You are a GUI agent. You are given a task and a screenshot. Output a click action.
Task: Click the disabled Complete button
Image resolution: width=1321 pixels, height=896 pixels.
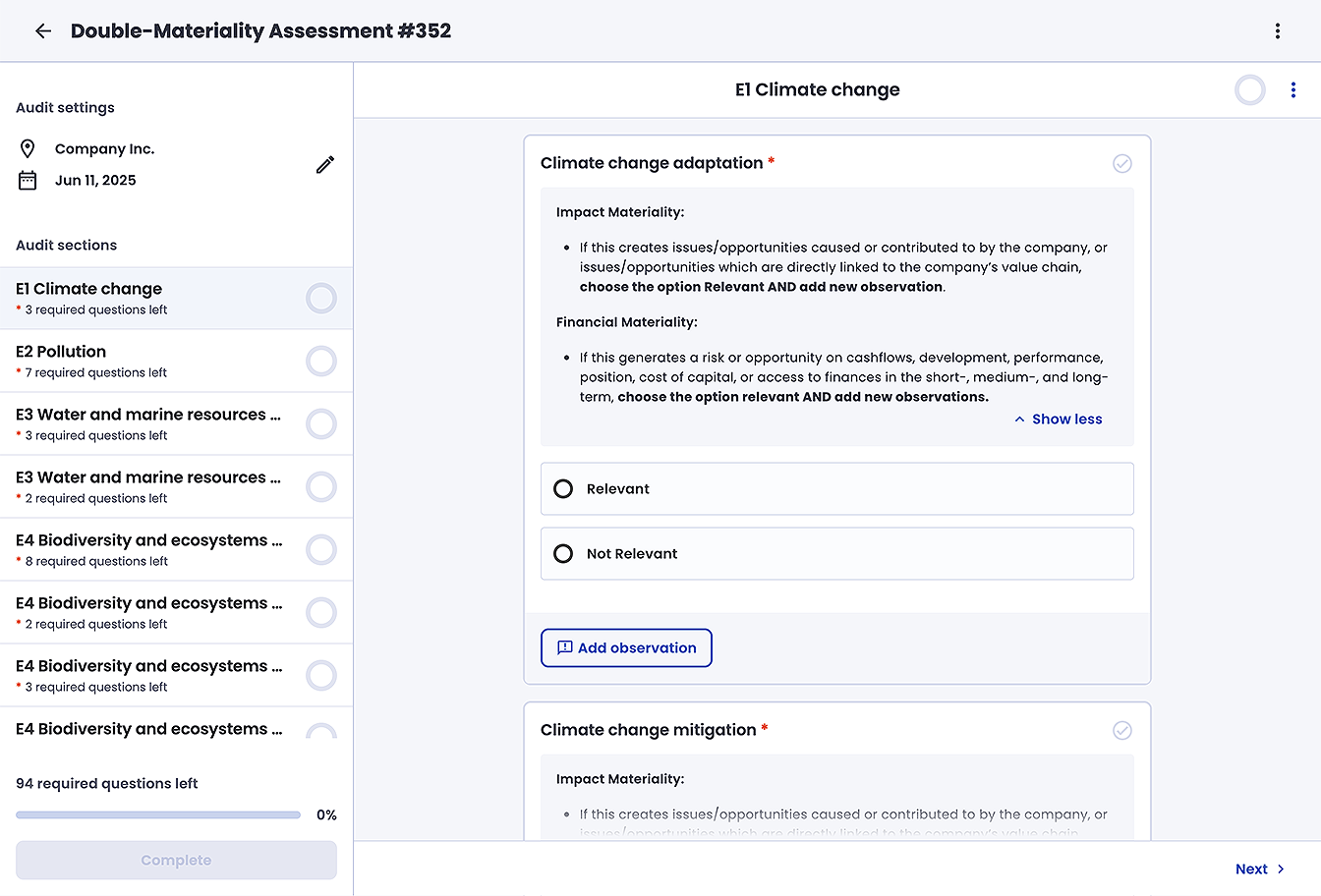pos(176,860)
